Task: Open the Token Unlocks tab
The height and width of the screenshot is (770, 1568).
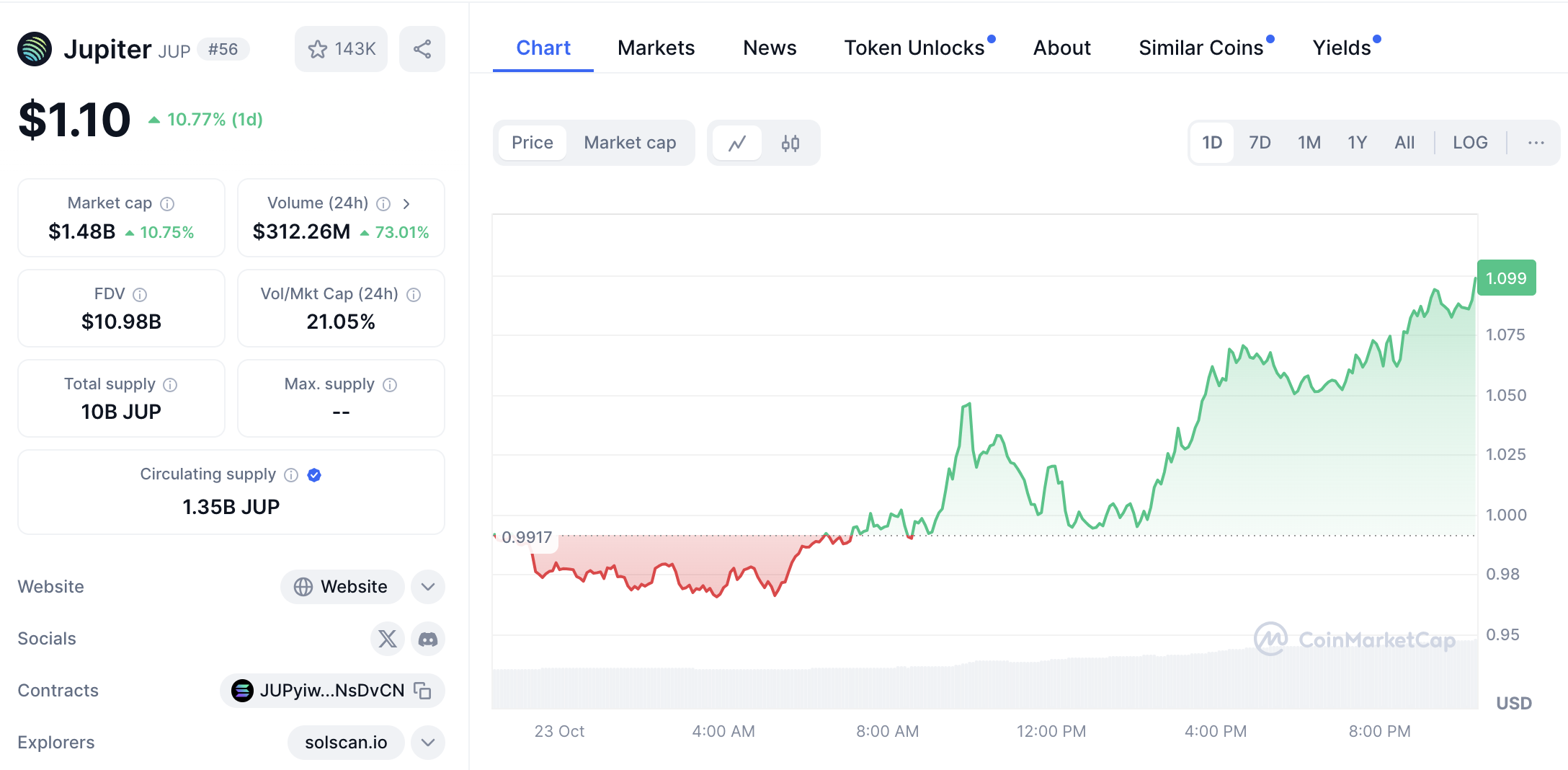Action: click(x=915, y=48)
